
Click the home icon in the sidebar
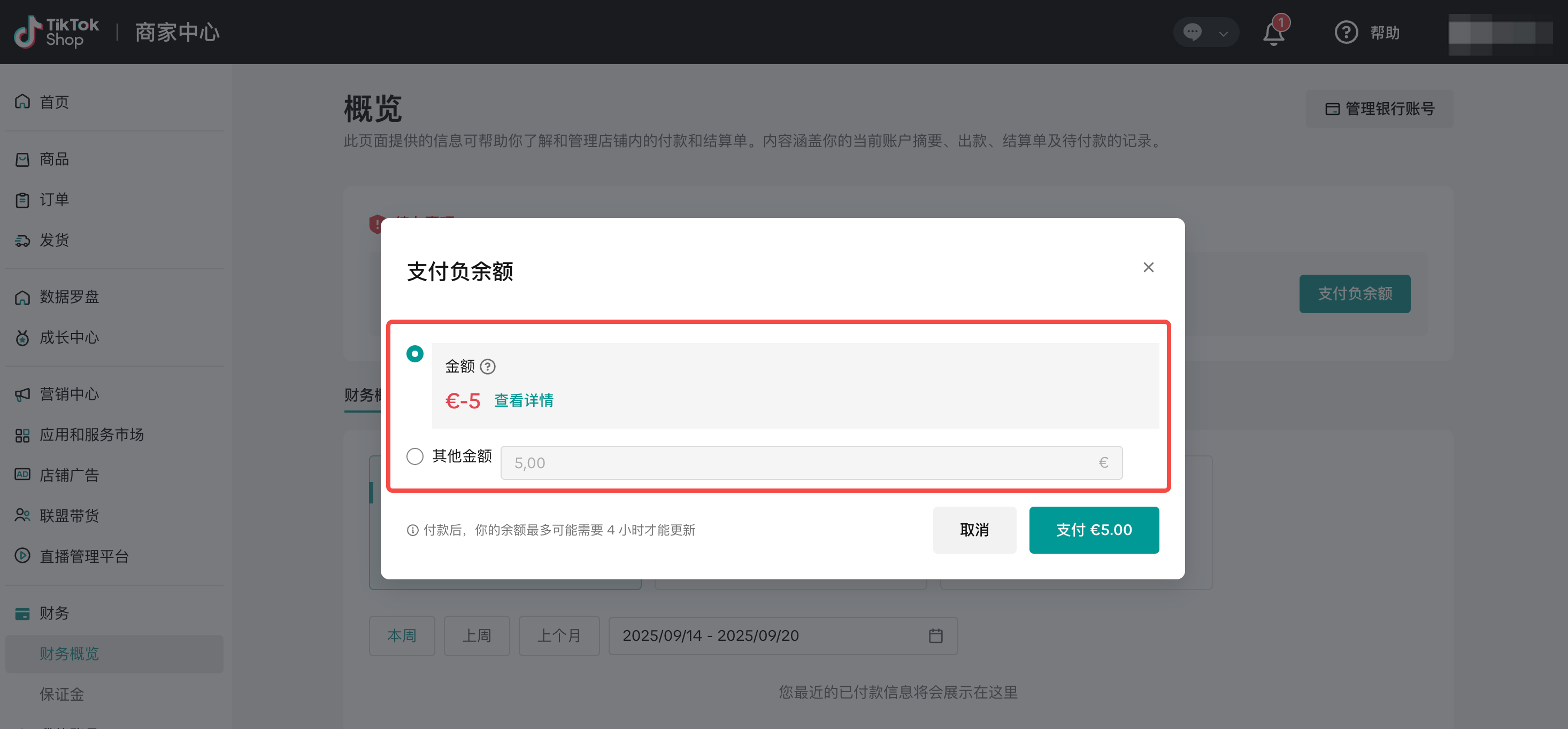[22, 102]
